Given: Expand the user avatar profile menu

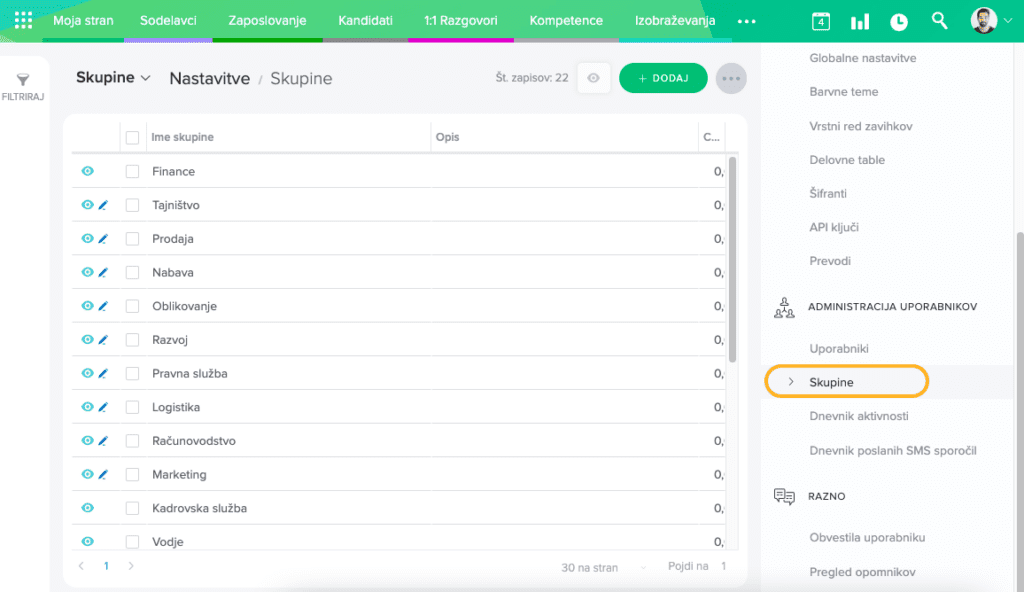Looking at the screenshot, I should [990, 21].
